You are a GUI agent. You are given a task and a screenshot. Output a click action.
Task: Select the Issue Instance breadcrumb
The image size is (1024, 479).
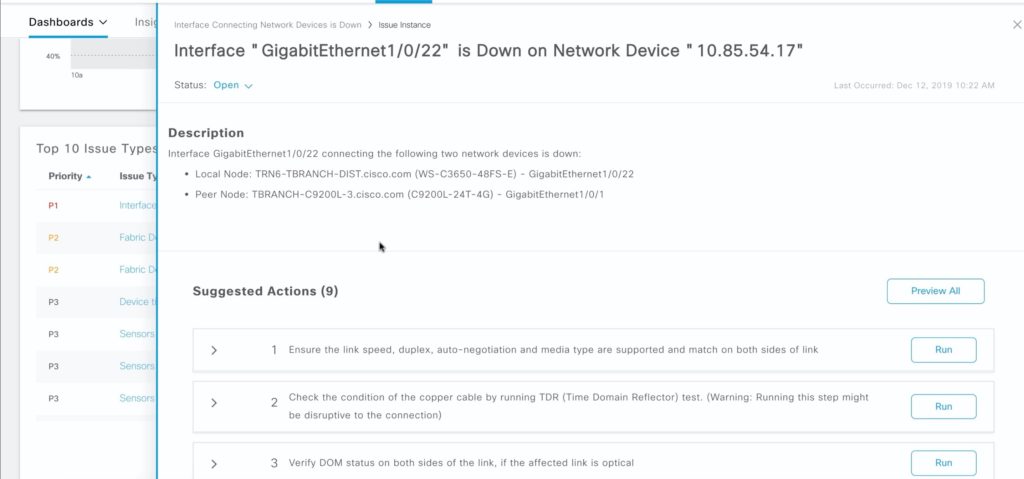pyautogui.click(x=405, y=24)
